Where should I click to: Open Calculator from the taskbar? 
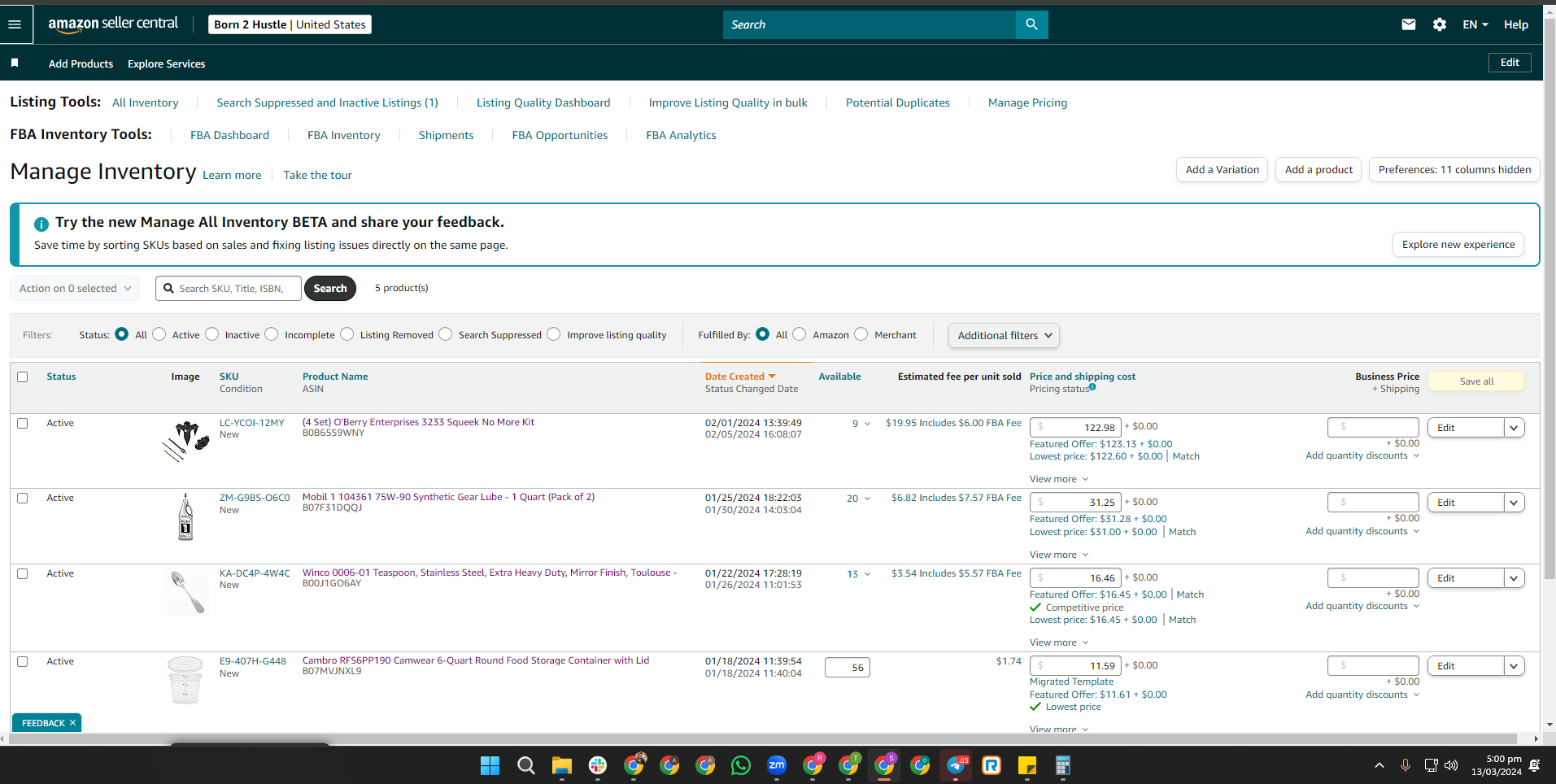pos(1063,765)
